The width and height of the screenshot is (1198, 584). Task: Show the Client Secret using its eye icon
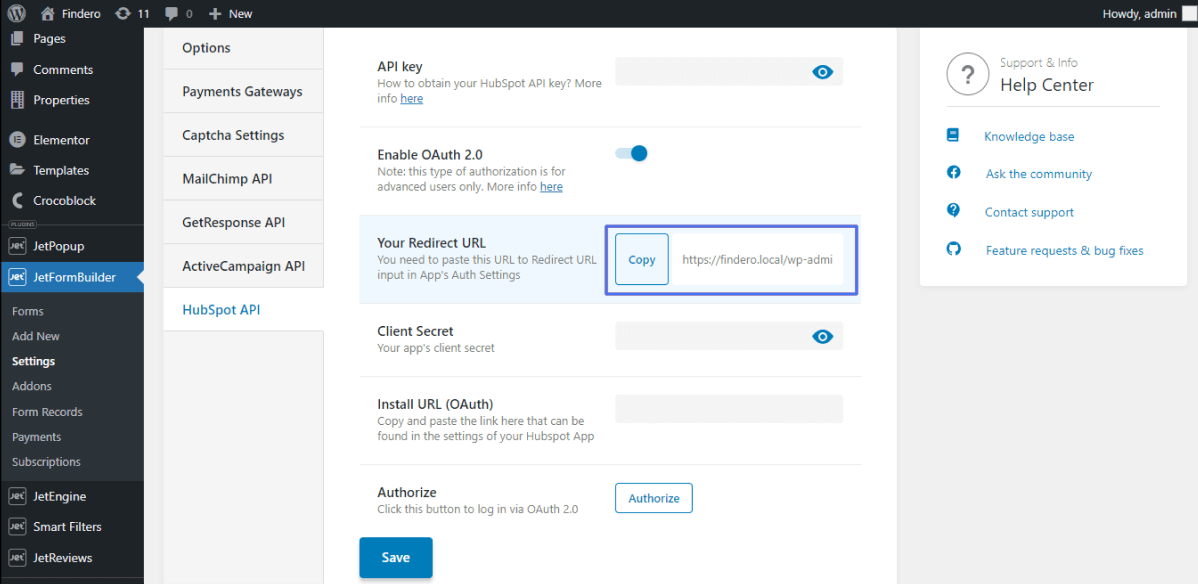pyautogui.click(x=822, y=336)
